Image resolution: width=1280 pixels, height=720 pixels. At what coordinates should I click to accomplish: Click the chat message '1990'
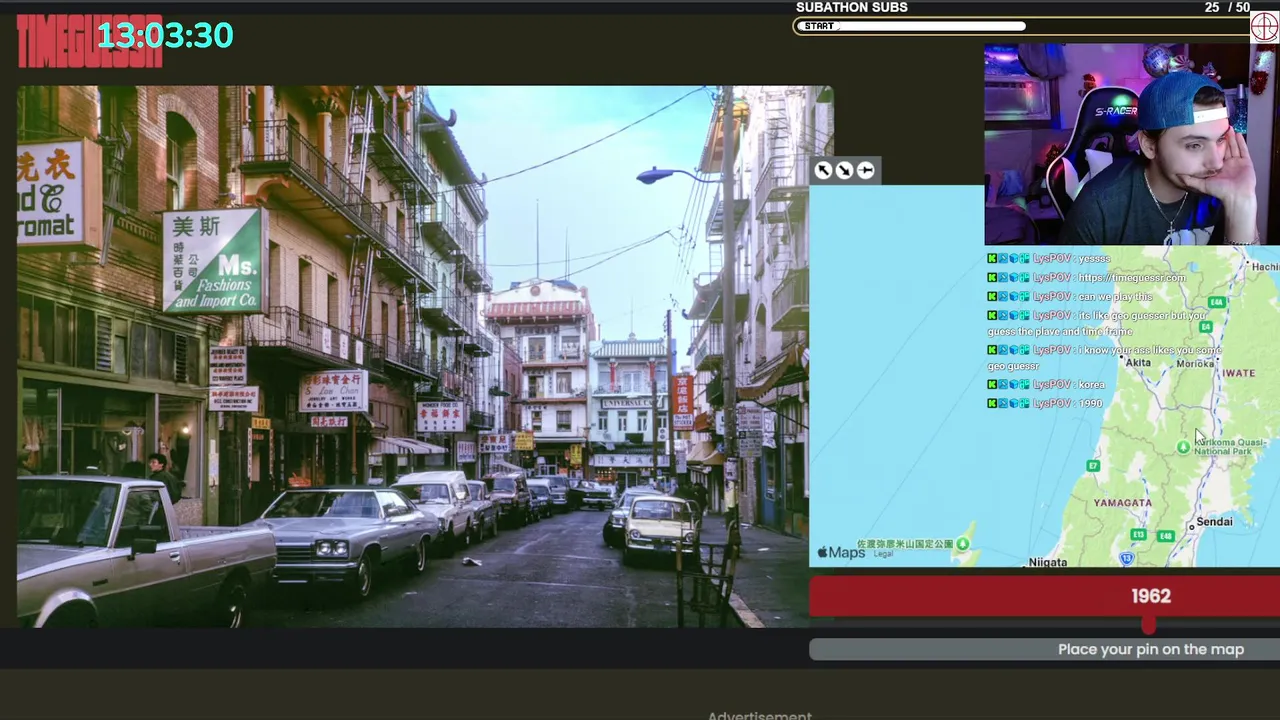click(1089, 403)
